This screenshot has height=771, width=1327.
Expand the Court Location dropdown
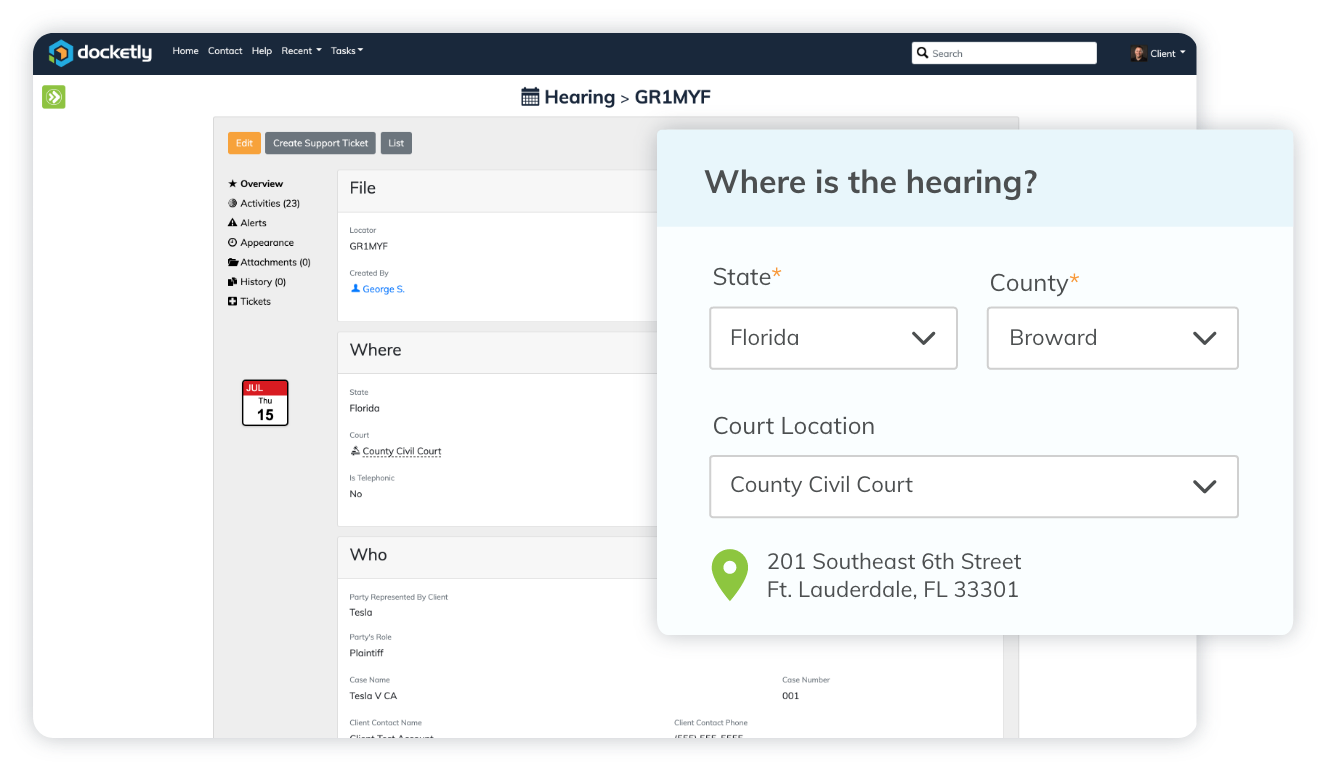coord(973,486)
